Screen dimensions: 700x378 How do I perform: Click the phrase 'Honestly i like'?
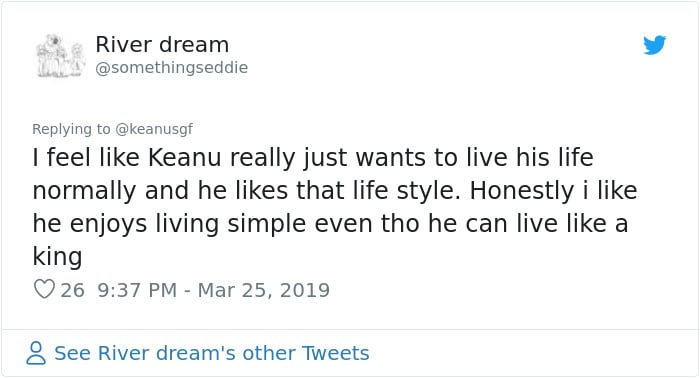pos(553,191)
